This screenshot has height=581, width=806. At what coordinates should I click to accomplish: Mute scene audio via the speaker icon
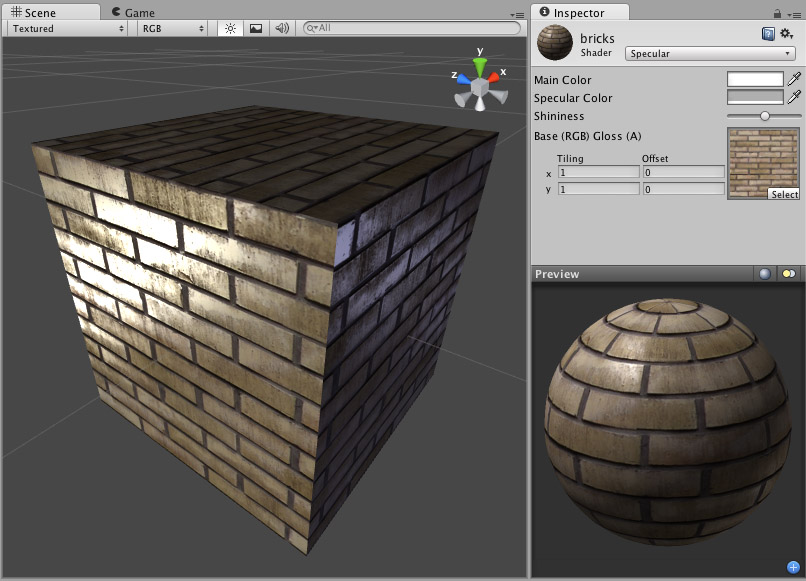pyautogui.click(x=280, y=29)
